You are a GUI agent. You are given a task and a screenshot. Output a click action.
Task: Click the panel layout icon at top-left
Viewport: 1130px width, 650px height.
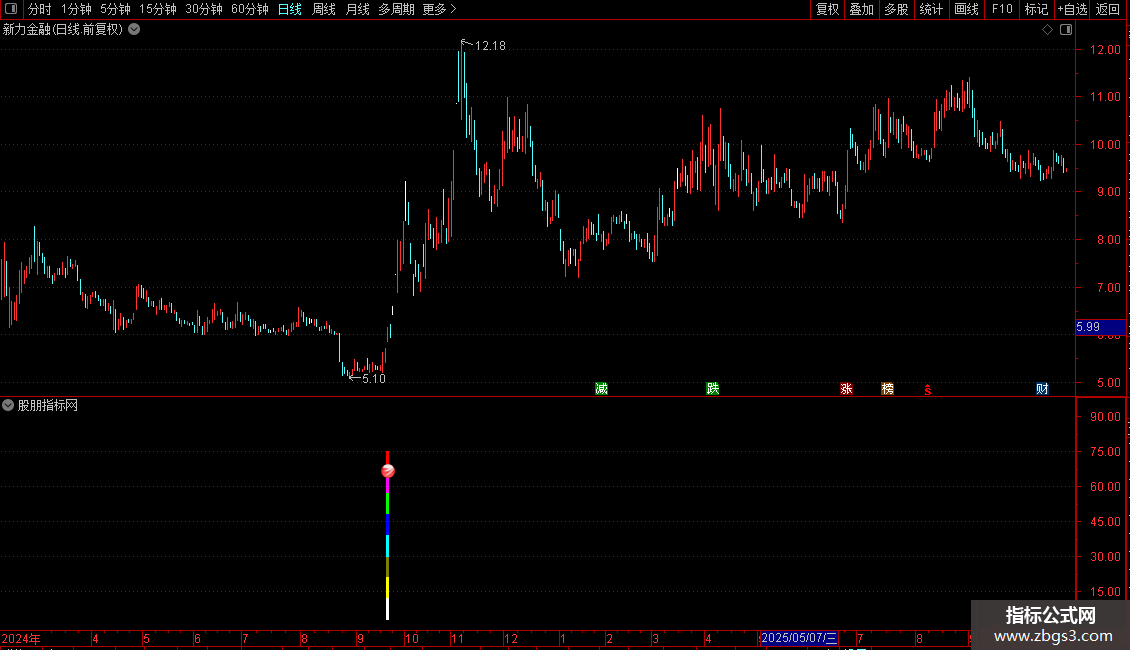point(11,9)
